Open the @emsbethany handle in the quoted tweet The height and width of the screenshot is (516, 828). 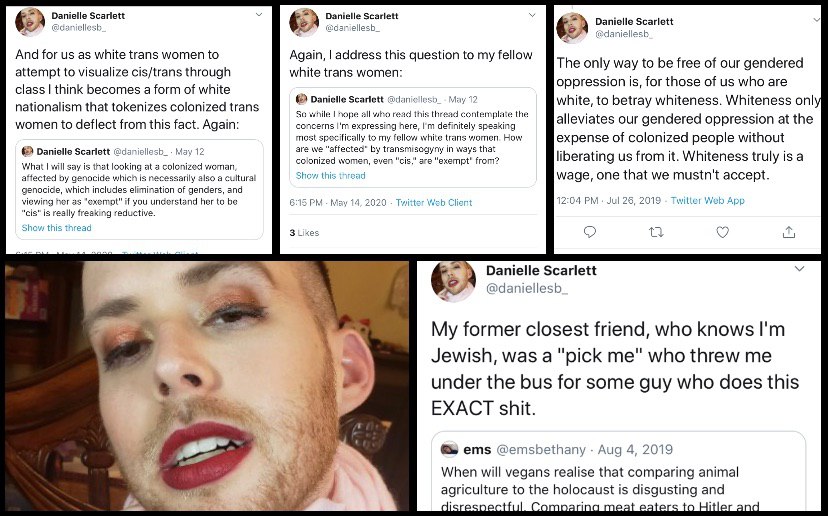(541, 449)
